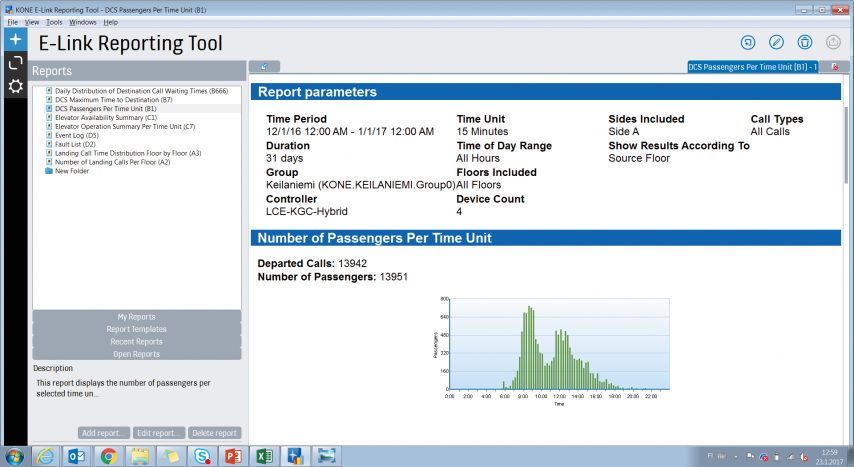
Task: Click the window layout icon in sidebar
Action: (15, 63)
